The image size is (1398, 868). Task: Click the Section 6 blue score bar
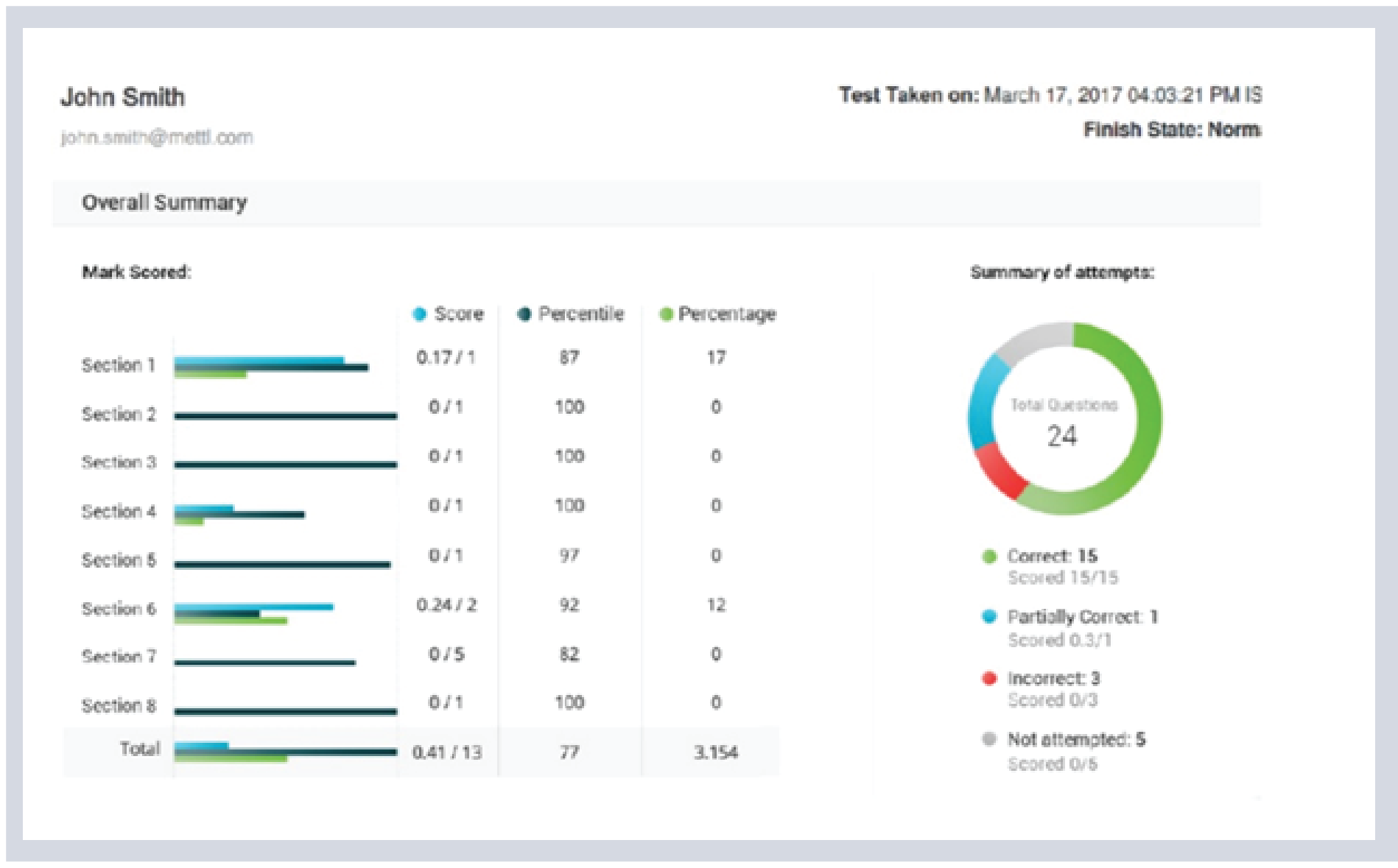coord(295,607)
